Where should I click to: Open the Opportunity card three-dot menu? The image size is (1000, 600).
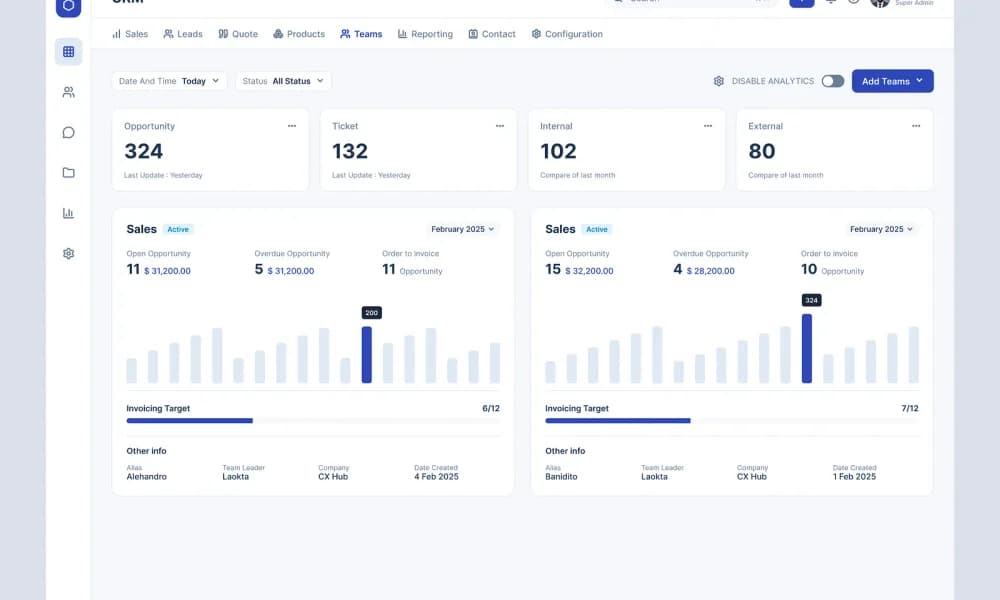pos(291,126)
